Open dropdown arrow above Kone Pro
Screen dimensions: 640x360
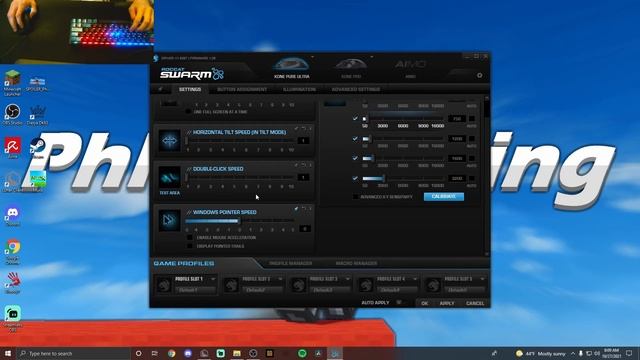click(x=371, y=57)
